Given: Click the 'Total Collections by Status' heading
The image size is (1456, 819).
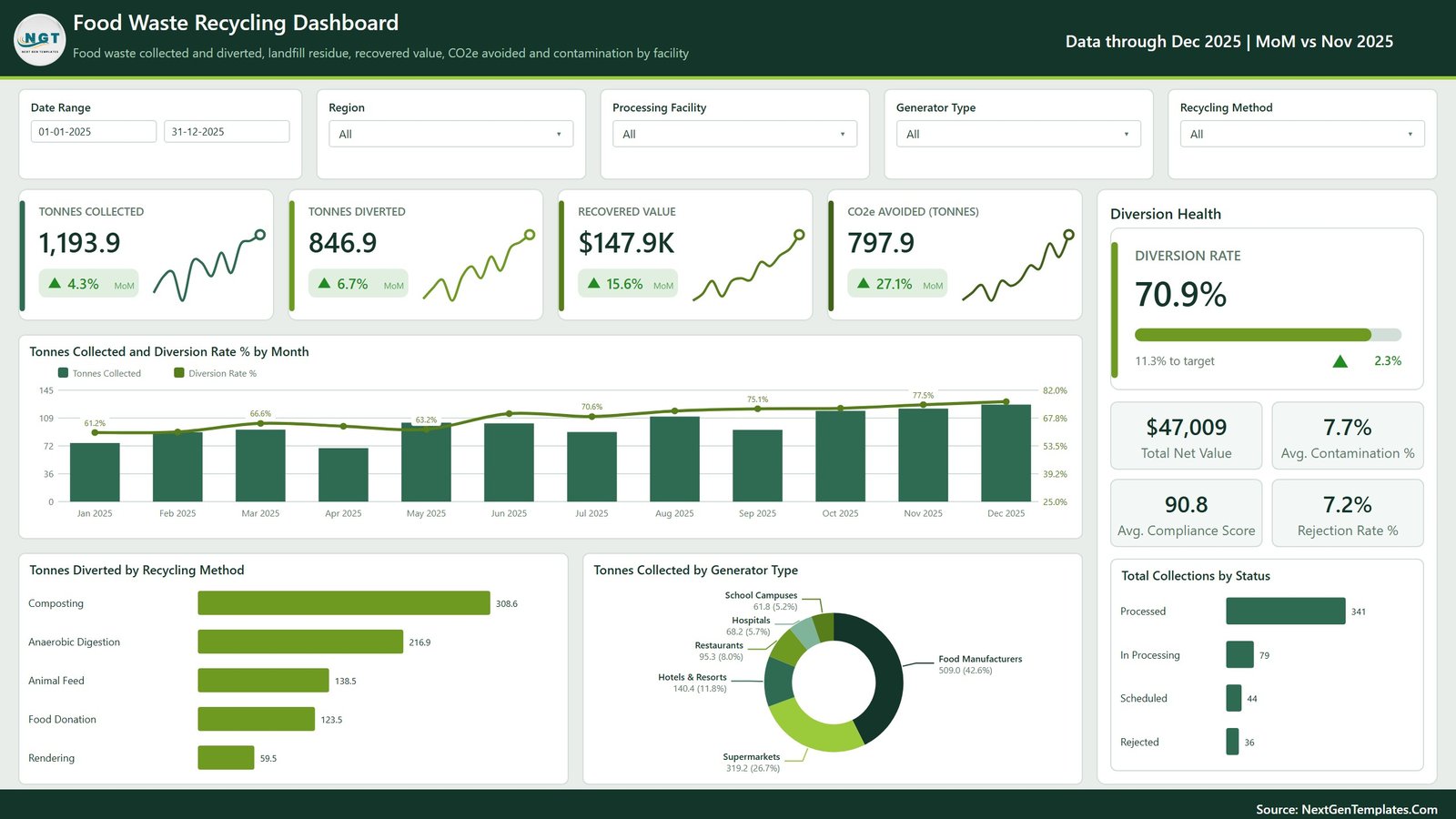Looking at the screenshot, I should pos(1196,576).
